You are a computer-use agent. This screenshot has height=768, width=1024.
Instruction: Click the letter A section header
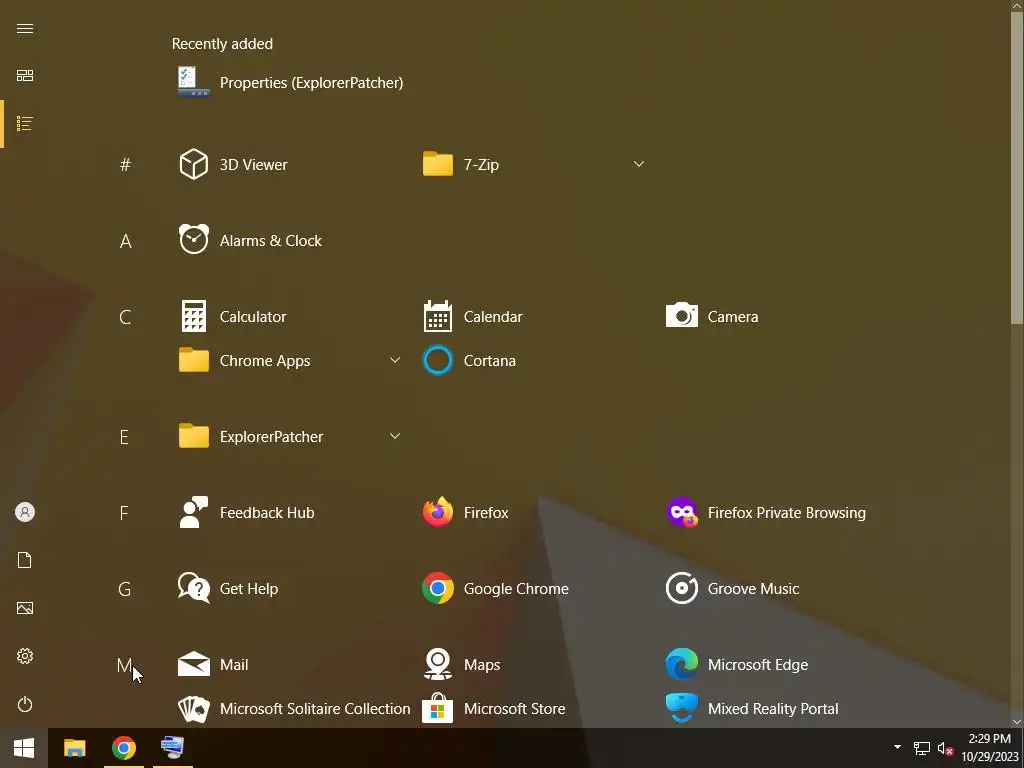125,241
